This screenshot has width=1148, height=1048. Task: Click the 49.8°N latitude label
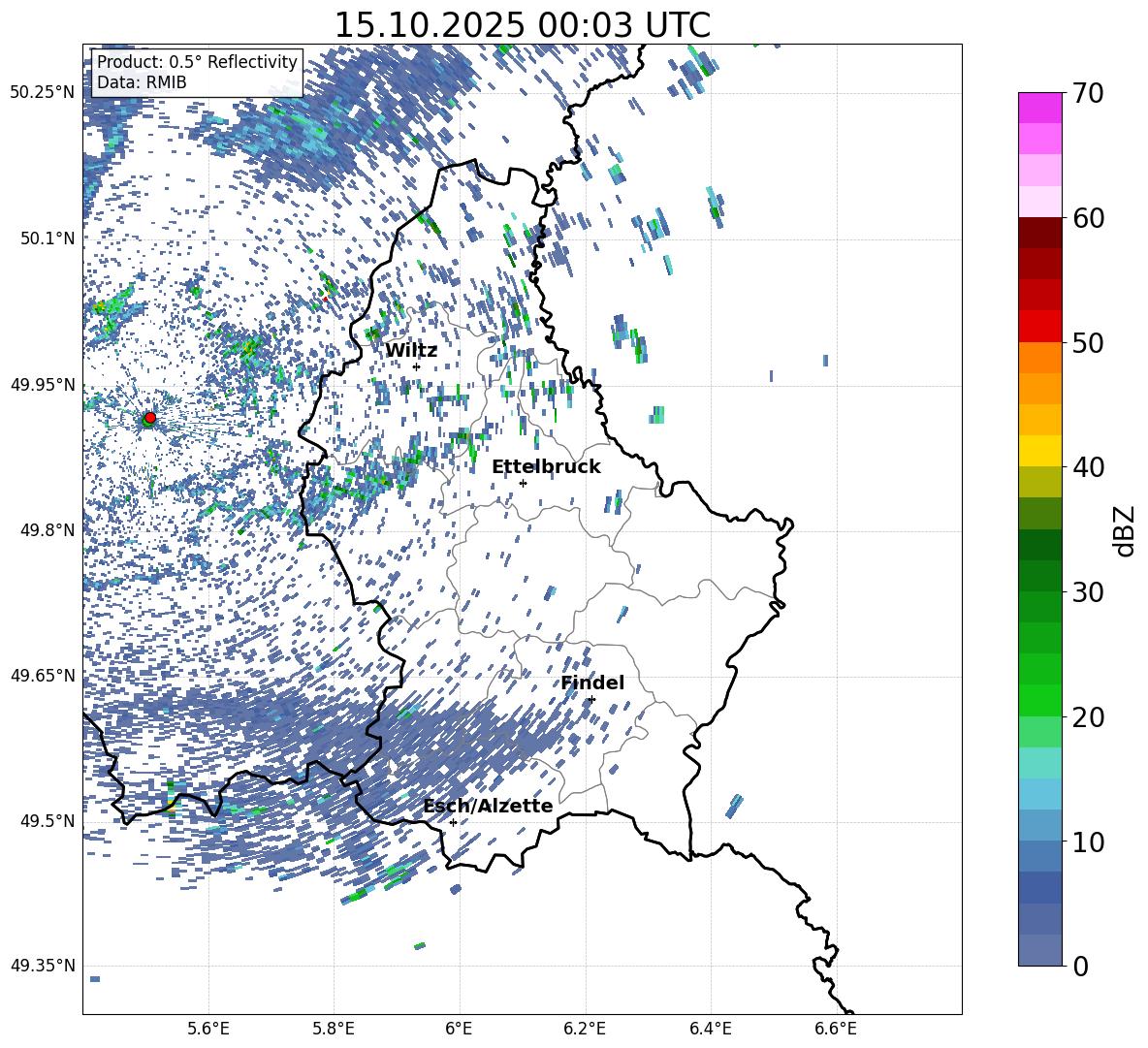(x=47, y=530)
